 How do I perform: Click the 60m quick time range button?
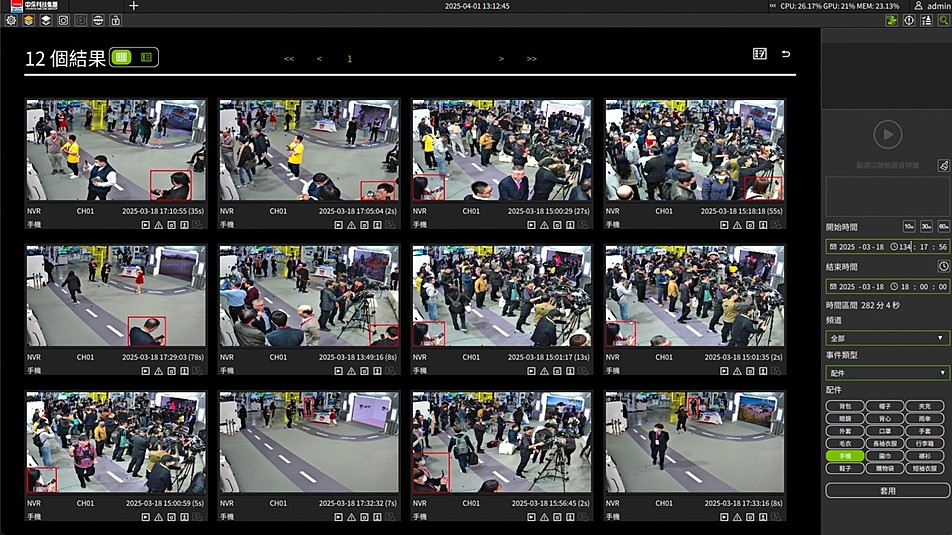click(x=943, y=227)
